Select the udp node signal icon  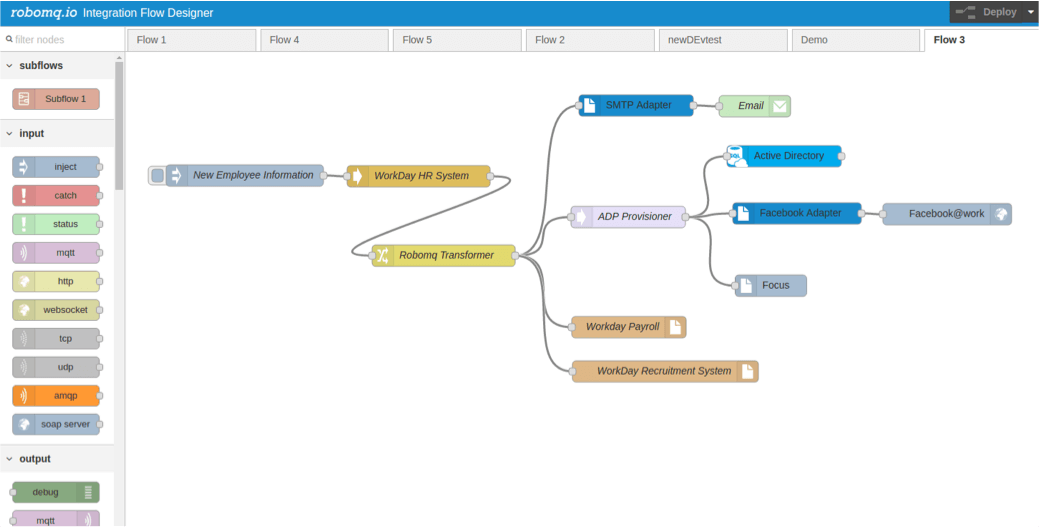23,367
